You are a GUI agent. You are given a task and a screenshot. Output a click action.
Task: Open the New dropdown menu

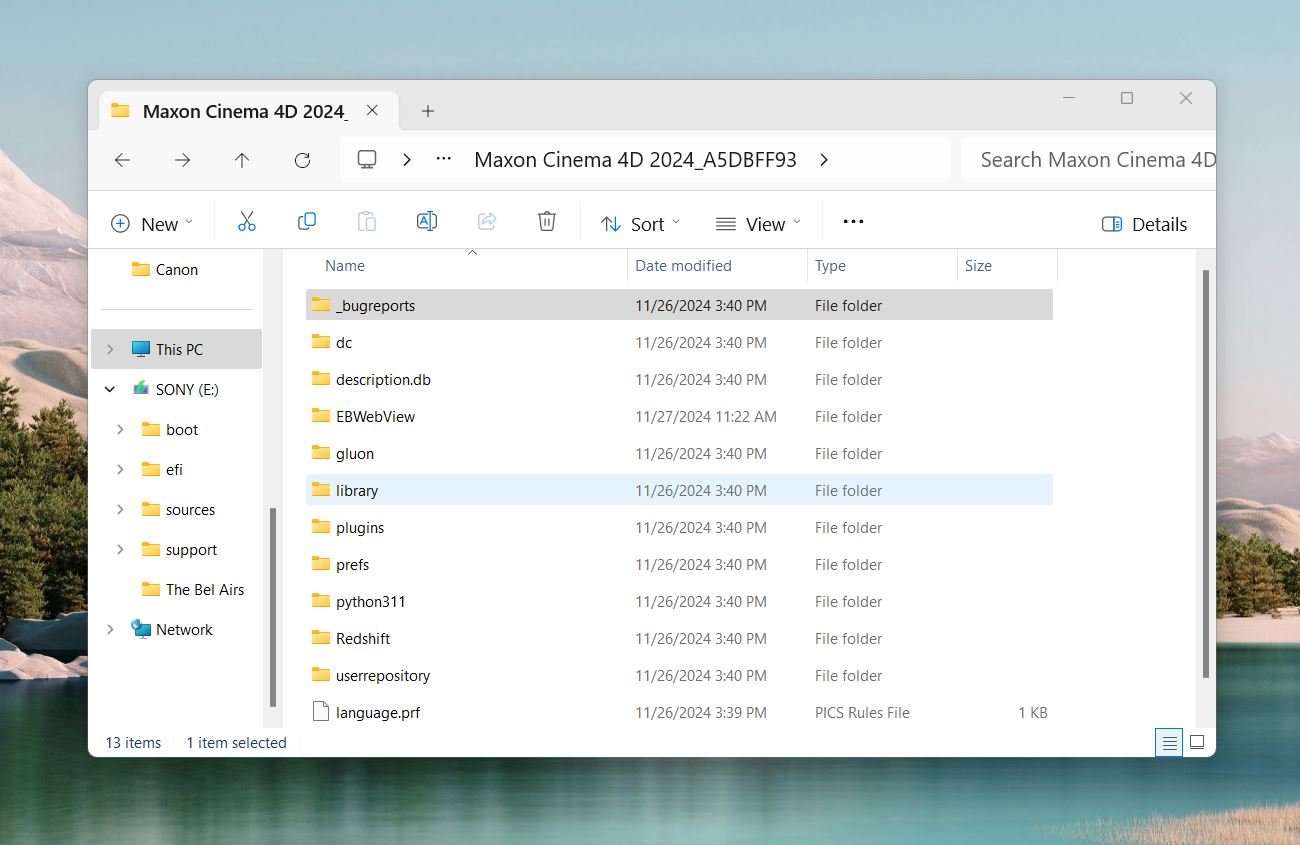[x=152, y=224]
